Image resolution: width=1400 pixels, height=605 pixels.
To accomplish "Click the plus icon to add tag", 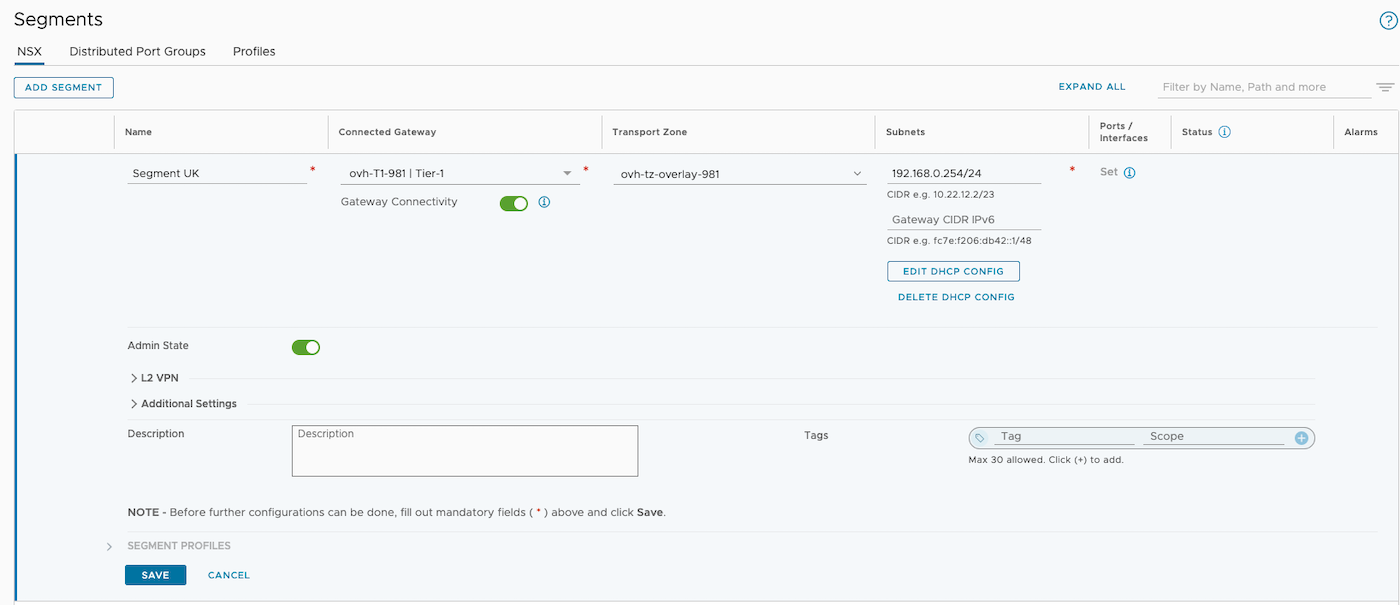I will click(x=1301, y=438).
